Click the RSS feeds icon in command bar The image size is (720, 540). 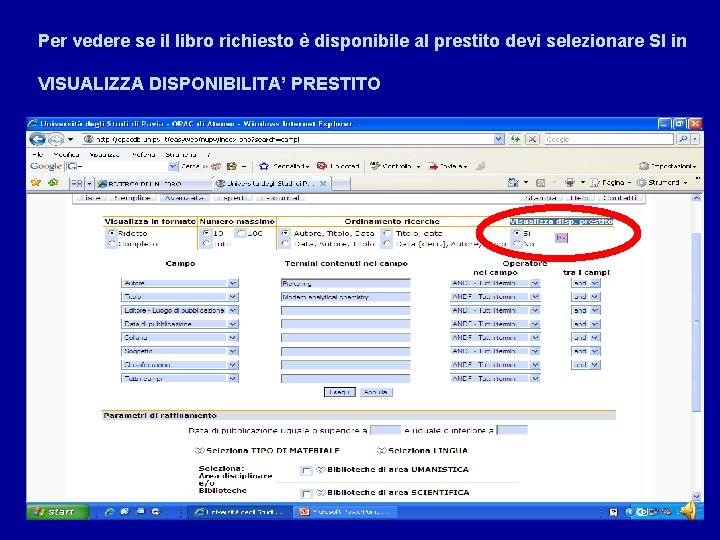coord(540,183)
